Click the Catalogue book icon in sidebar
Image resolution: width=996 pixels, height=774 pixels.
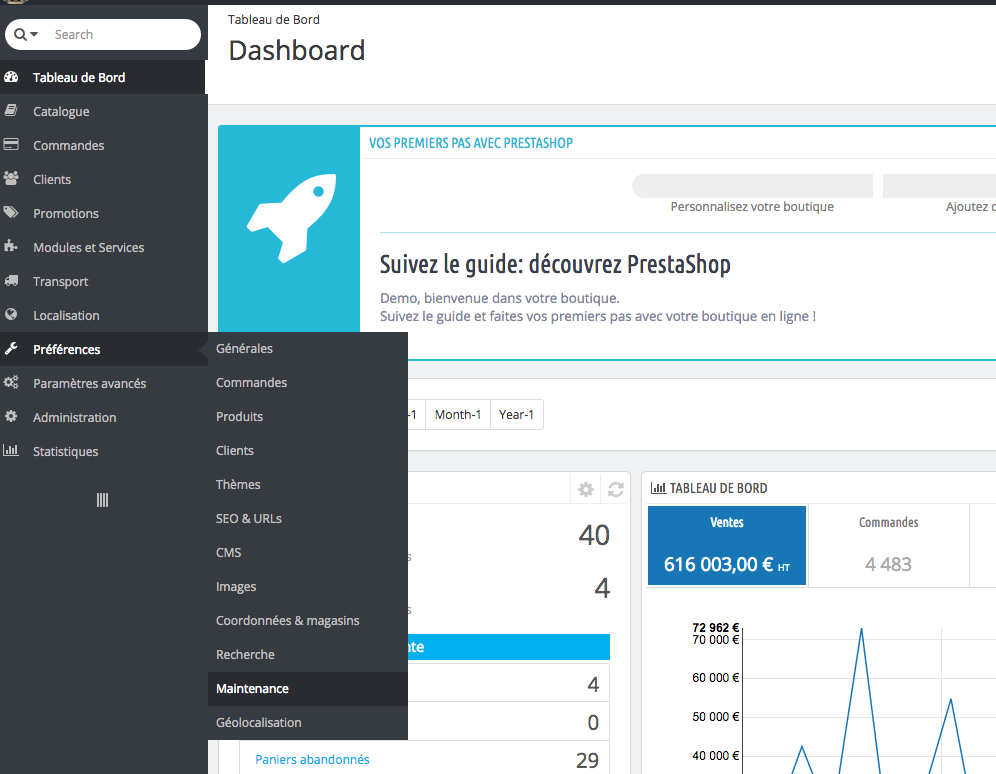12,111
